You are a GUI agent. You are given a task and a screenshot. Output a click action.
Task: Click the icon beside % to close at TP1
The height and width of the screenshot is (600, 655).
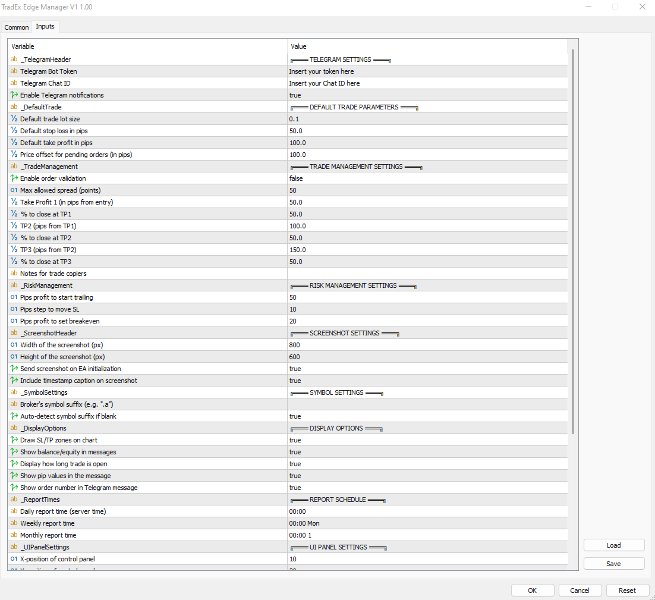(x=14, y=214)
